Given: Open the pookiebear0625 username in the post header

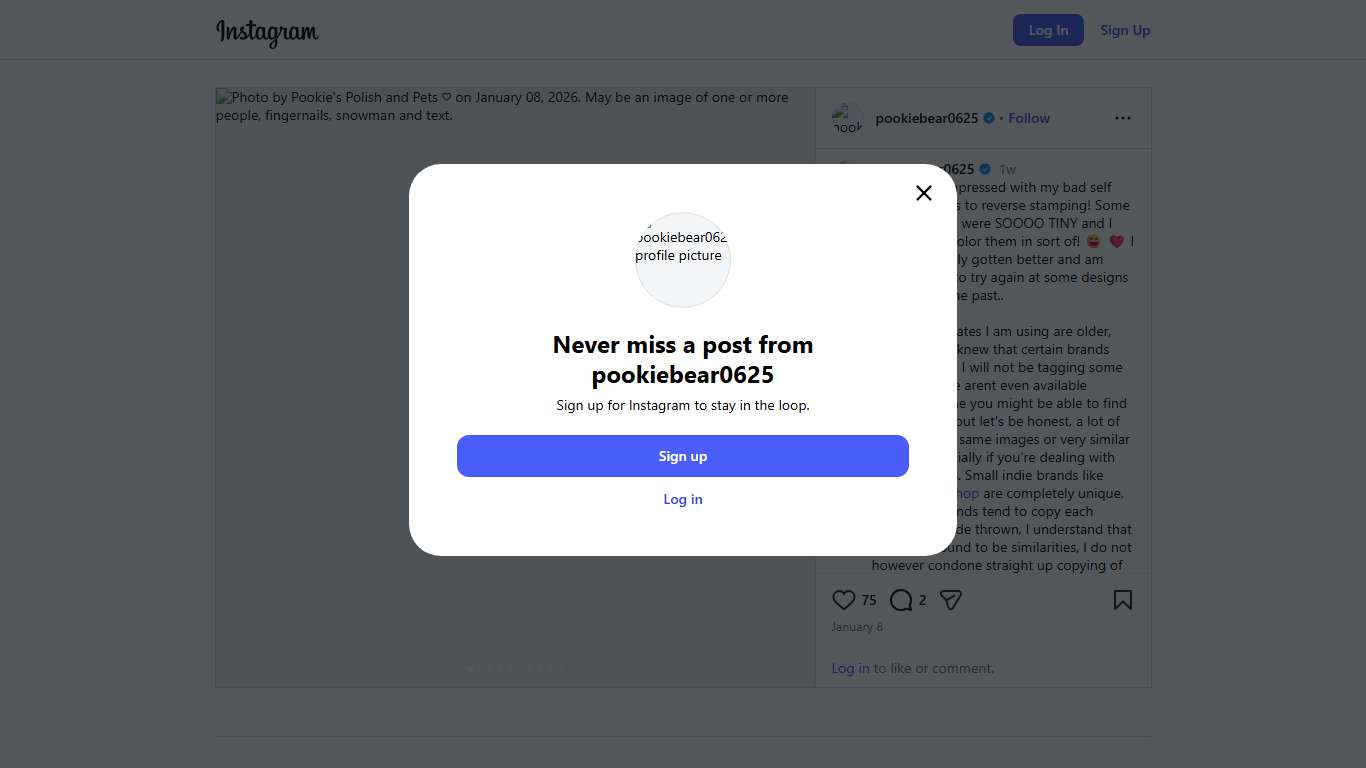Looking at the screenshot, I should pos(926,118).
